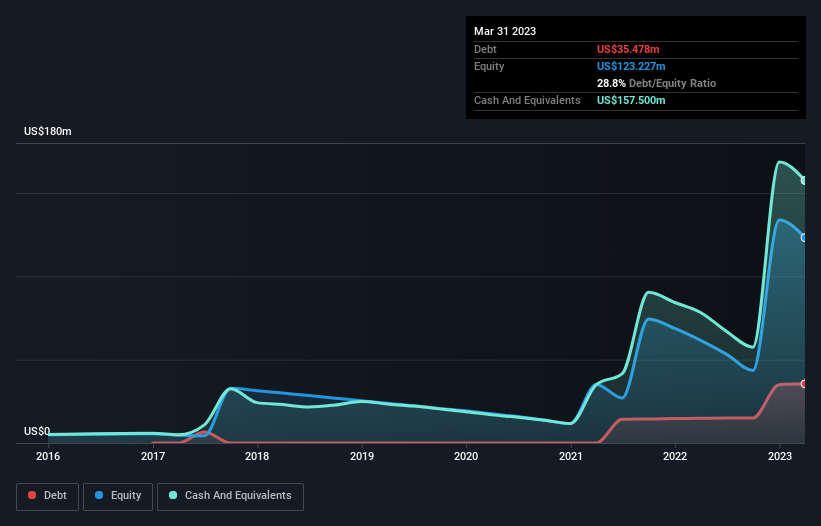Viewport: 821px width, 526px height.
Task: Click the 28.8% Debt/Equity Ratio text
Action: [x=656, y=83]
